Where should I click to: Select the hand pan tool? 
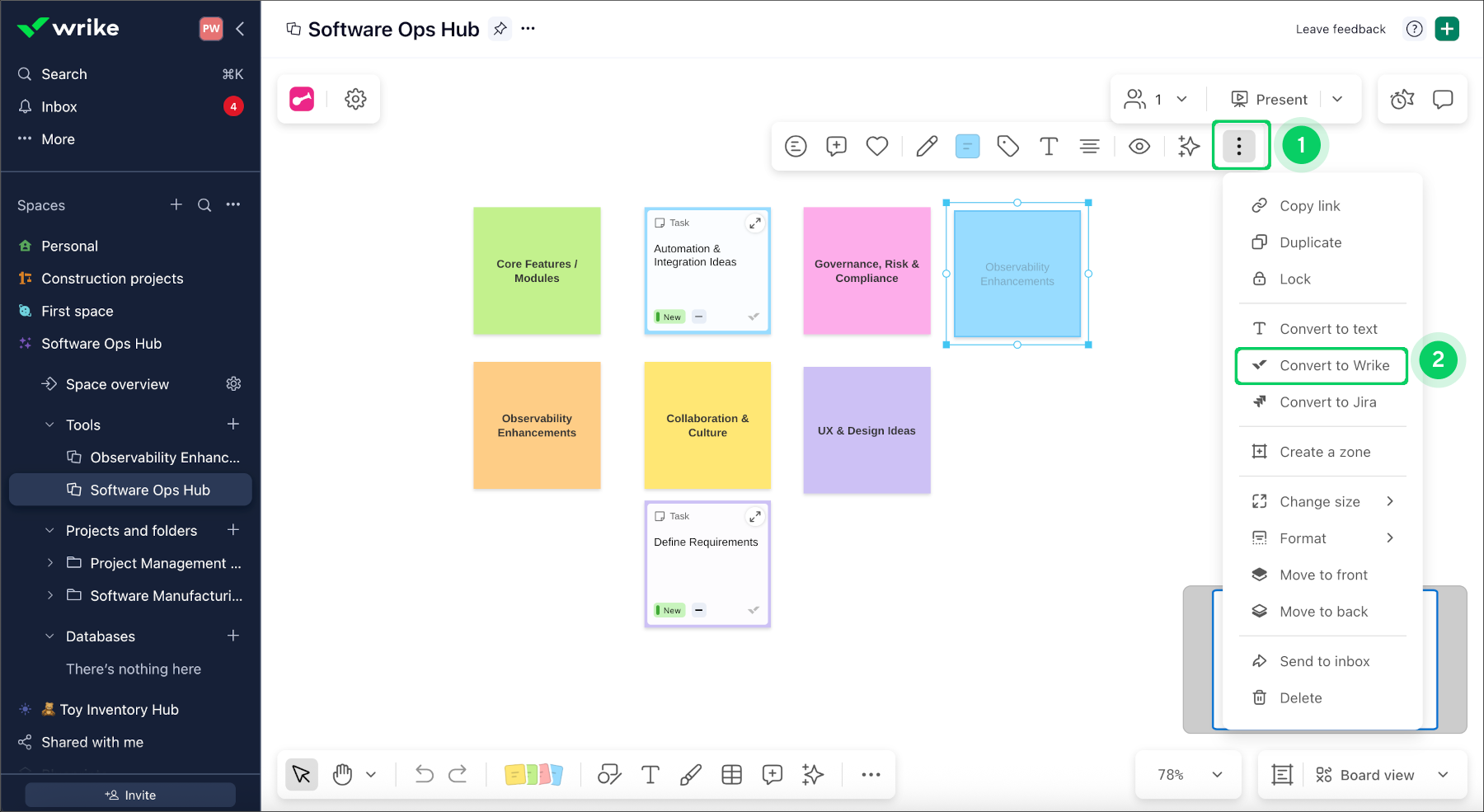tap(343, 774)
